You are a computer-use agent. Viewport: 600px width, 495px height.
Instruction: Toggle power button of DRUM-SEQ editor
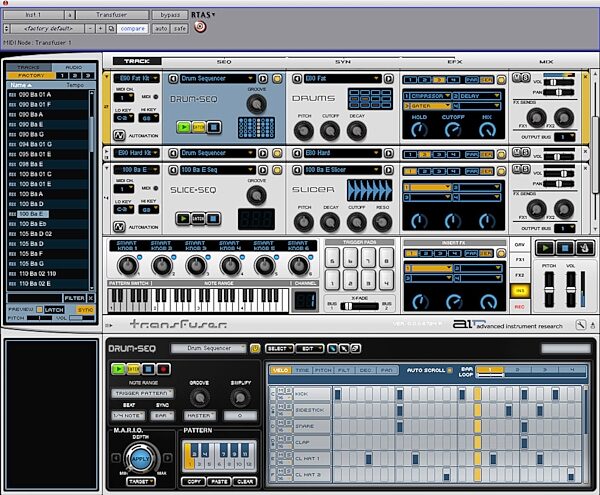point(255,348)
